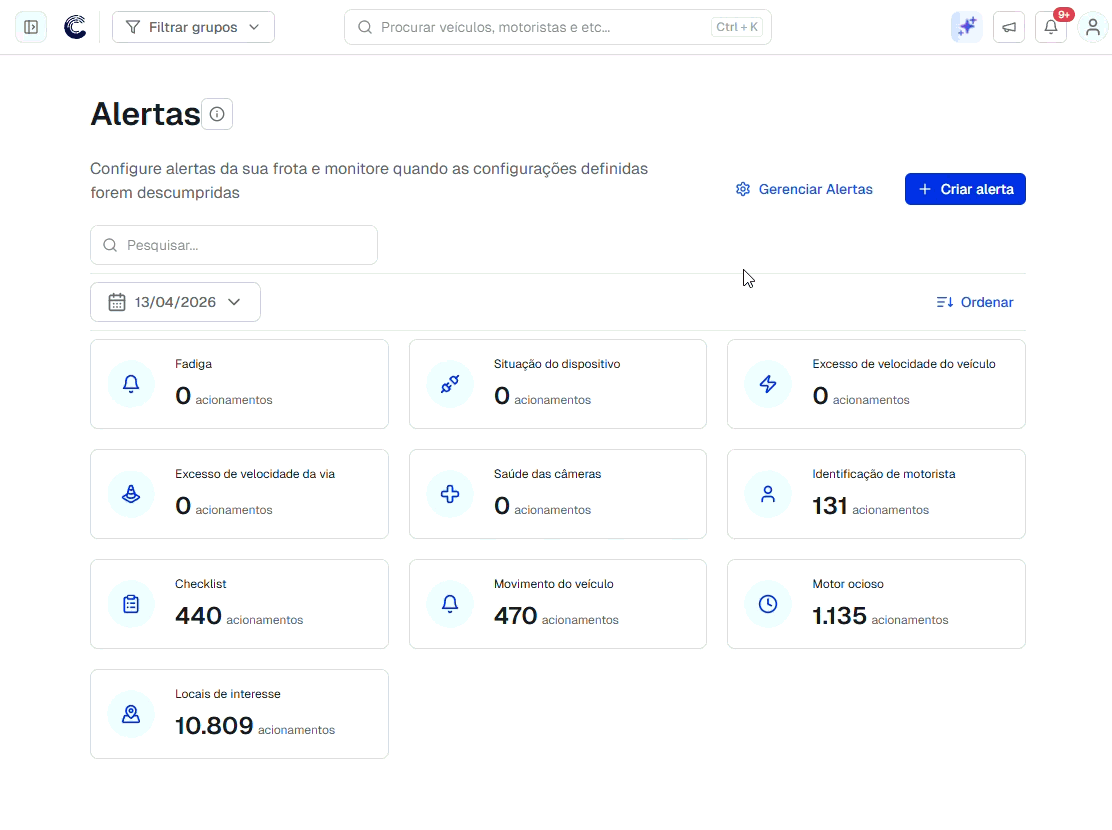
Task: Open the Saúde das câmeras health icon
Action: [x=450, y=493]
